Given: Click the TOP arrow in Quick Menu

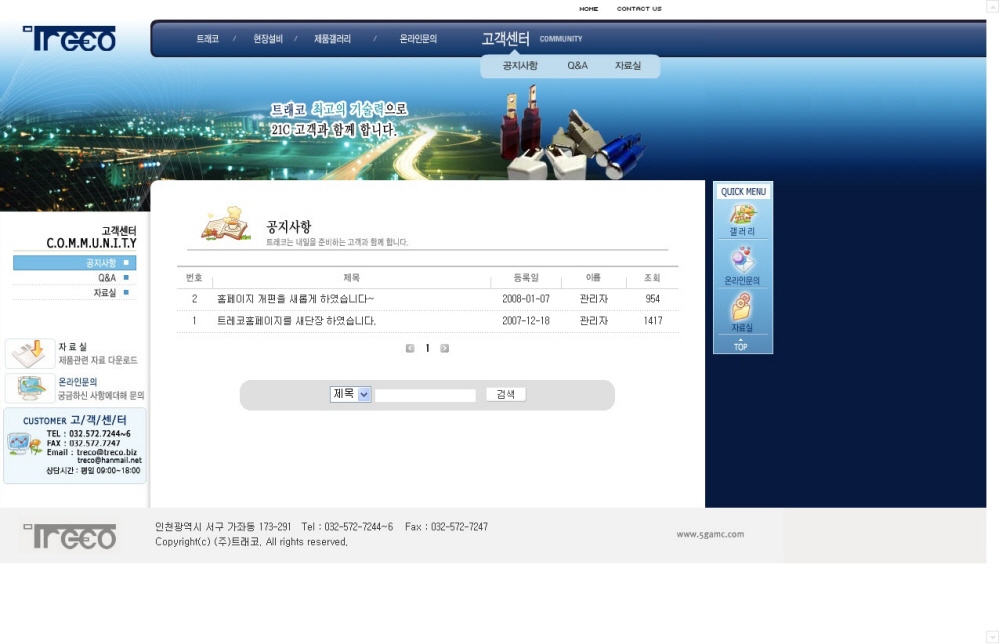Looking at the screenshot, I should coord(741,345).
